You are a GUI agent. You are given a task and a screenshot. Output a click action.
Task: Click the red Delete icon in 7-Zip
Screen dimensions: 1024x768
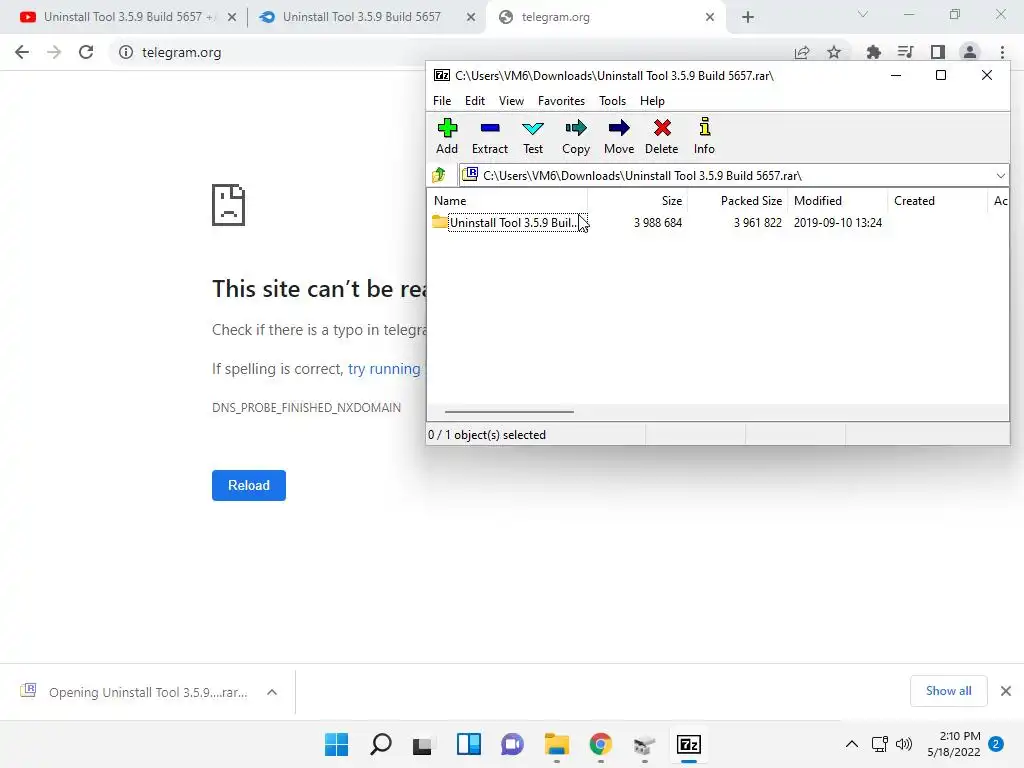[x=662, y=136]
